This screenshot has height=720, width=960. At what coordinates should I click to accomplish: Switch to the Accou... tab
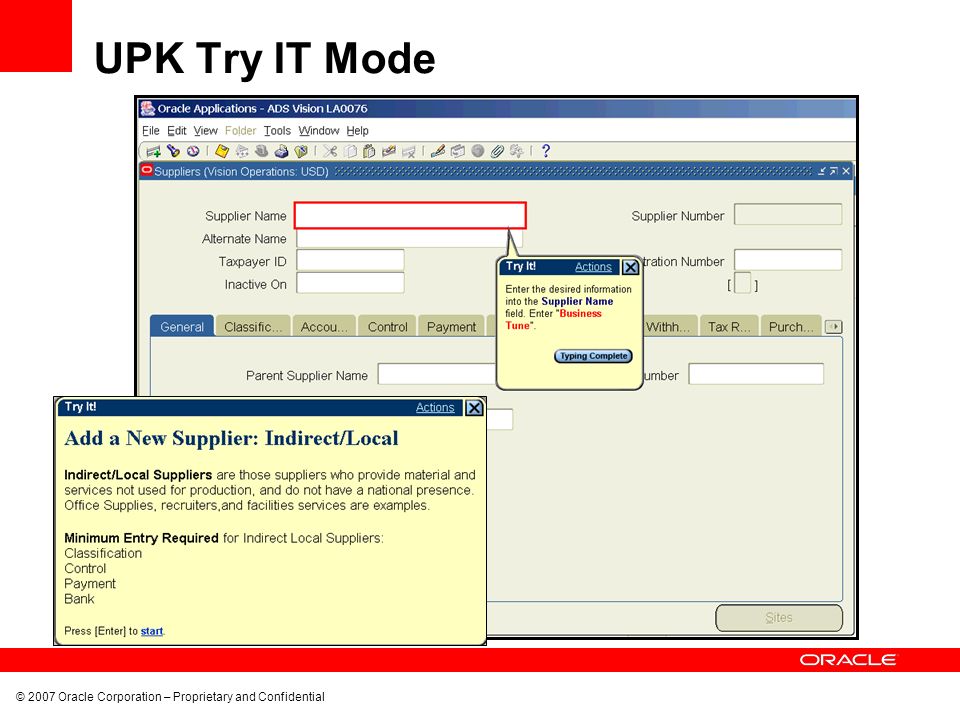[x=324, y=326]
